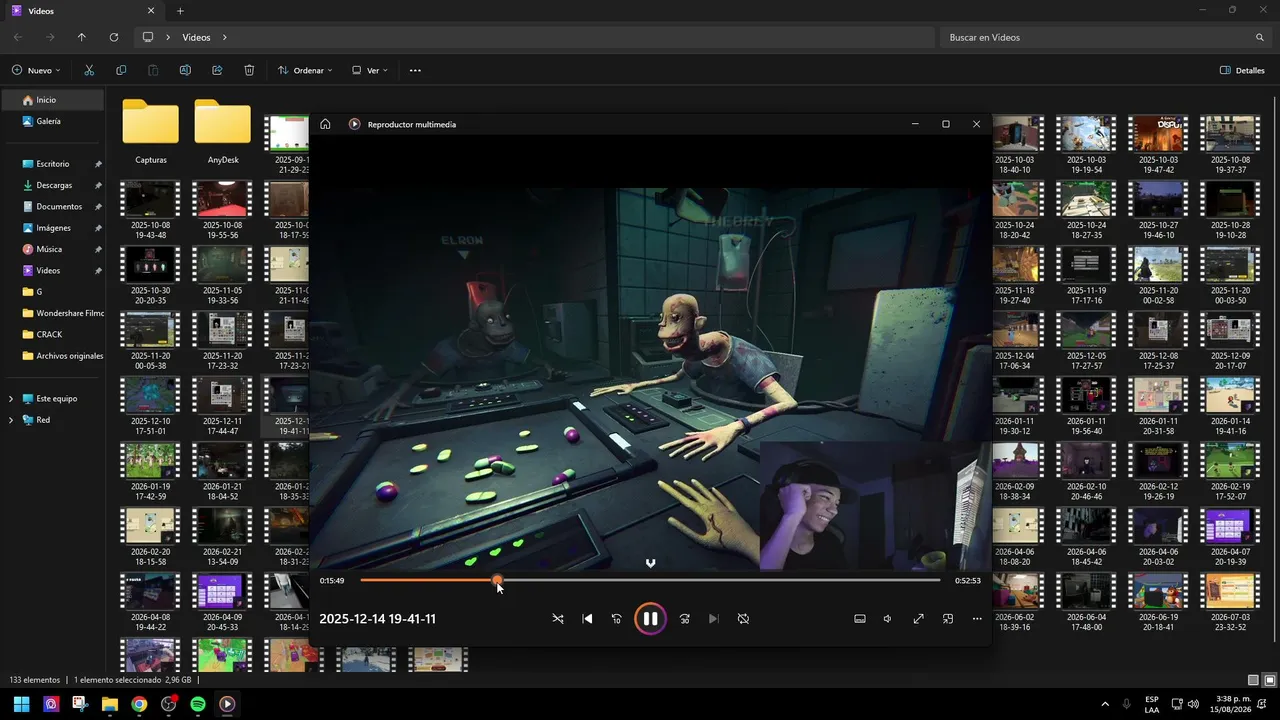Open the Ver view dropdown
The height and width of the screenshot is (720, 1280).
coord(369,70)
